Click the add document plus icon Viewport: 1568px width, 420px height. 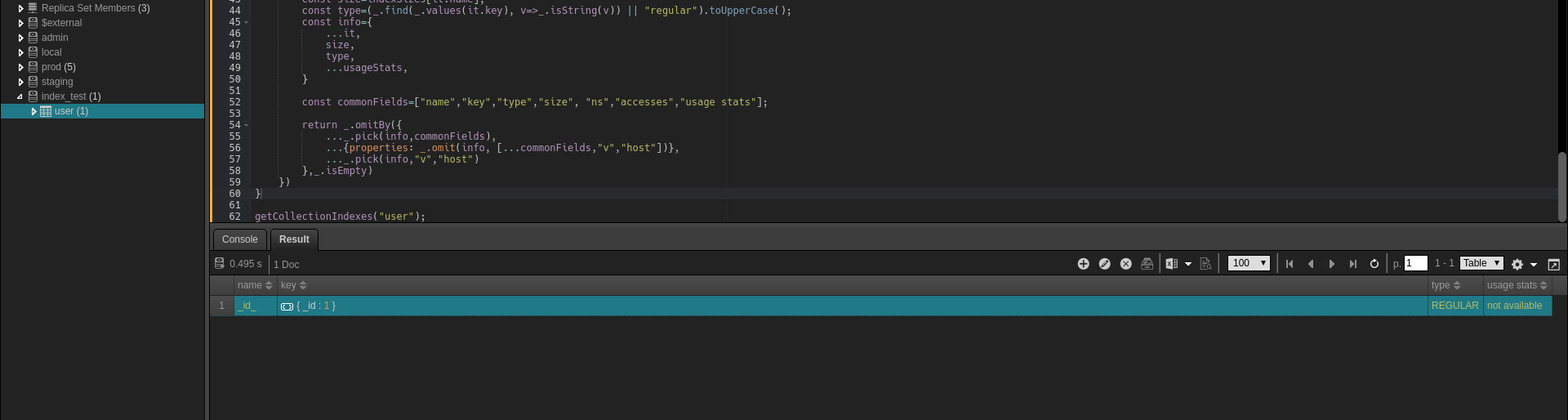1083,264
